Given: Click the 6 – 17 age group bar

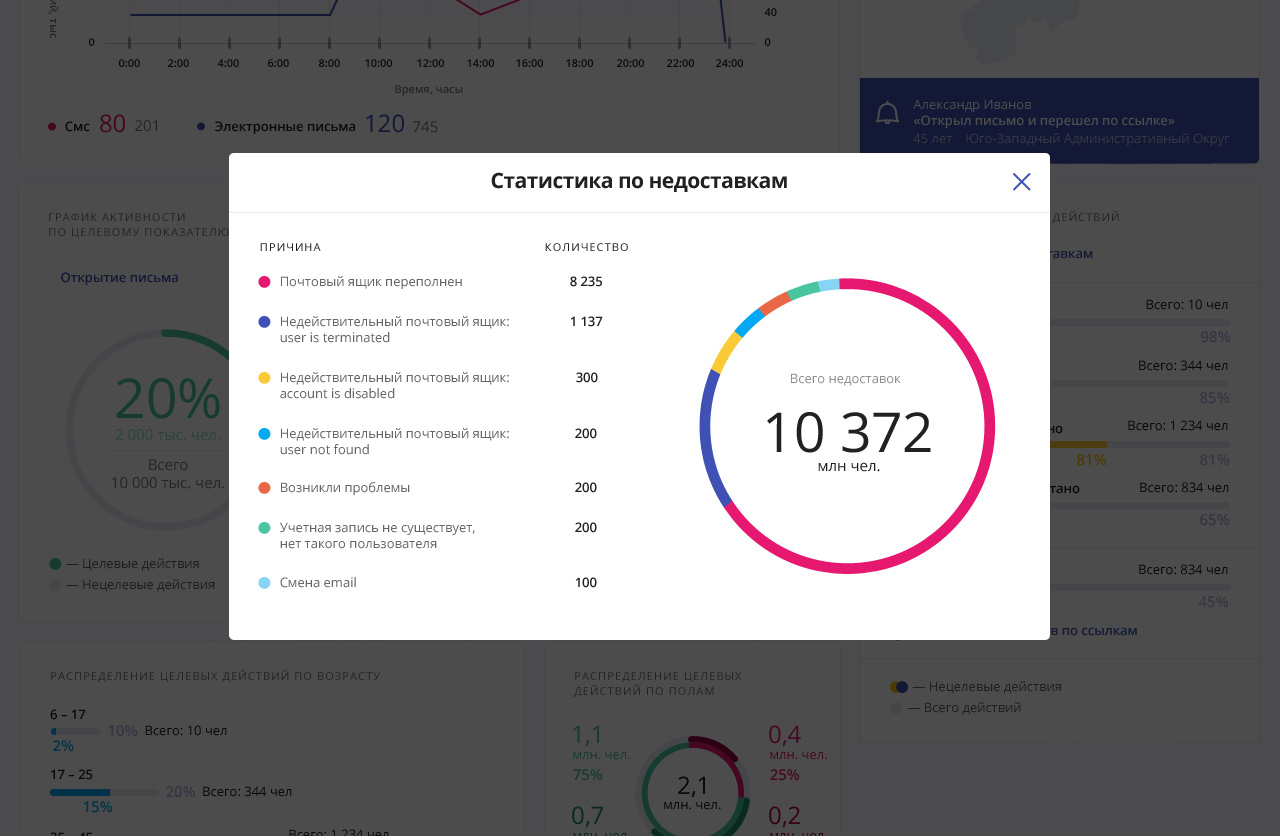Looking at the screenshot, I should (76, 732).
